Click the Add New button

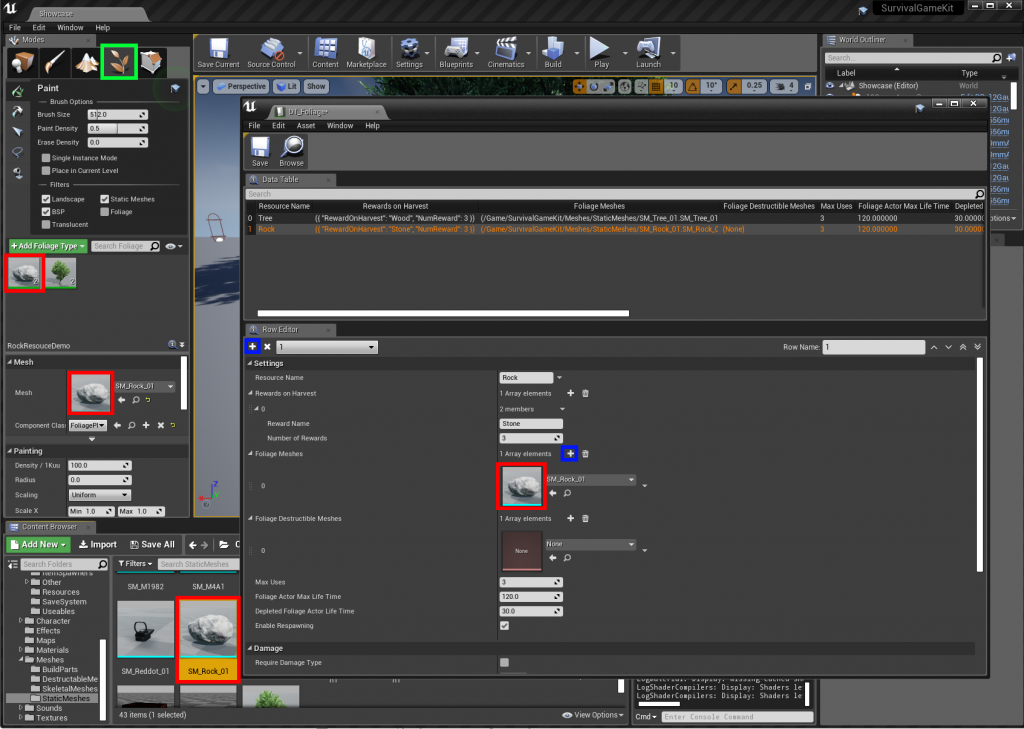pos(39,544)
